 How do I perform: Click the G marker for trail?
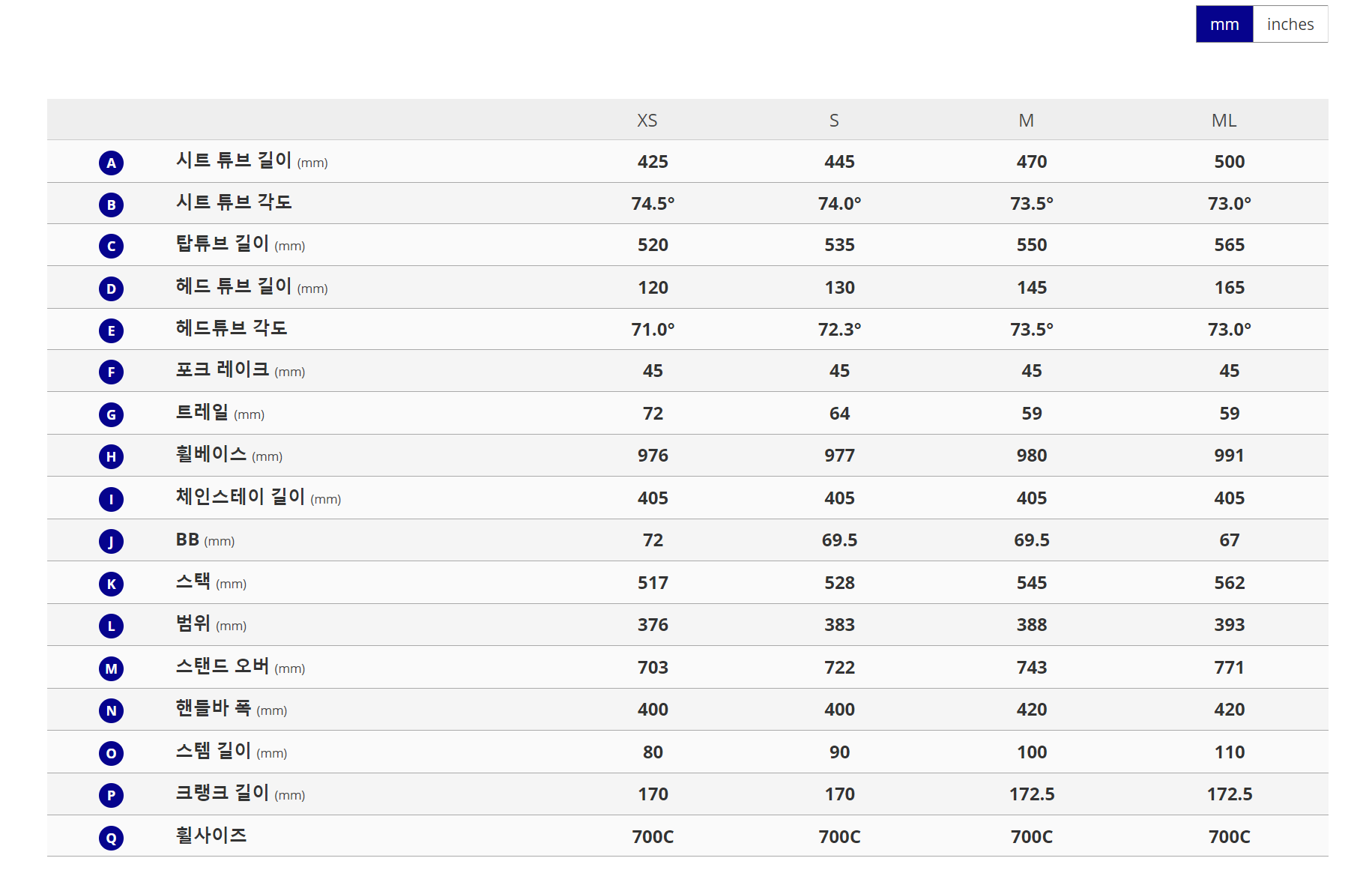112,414
